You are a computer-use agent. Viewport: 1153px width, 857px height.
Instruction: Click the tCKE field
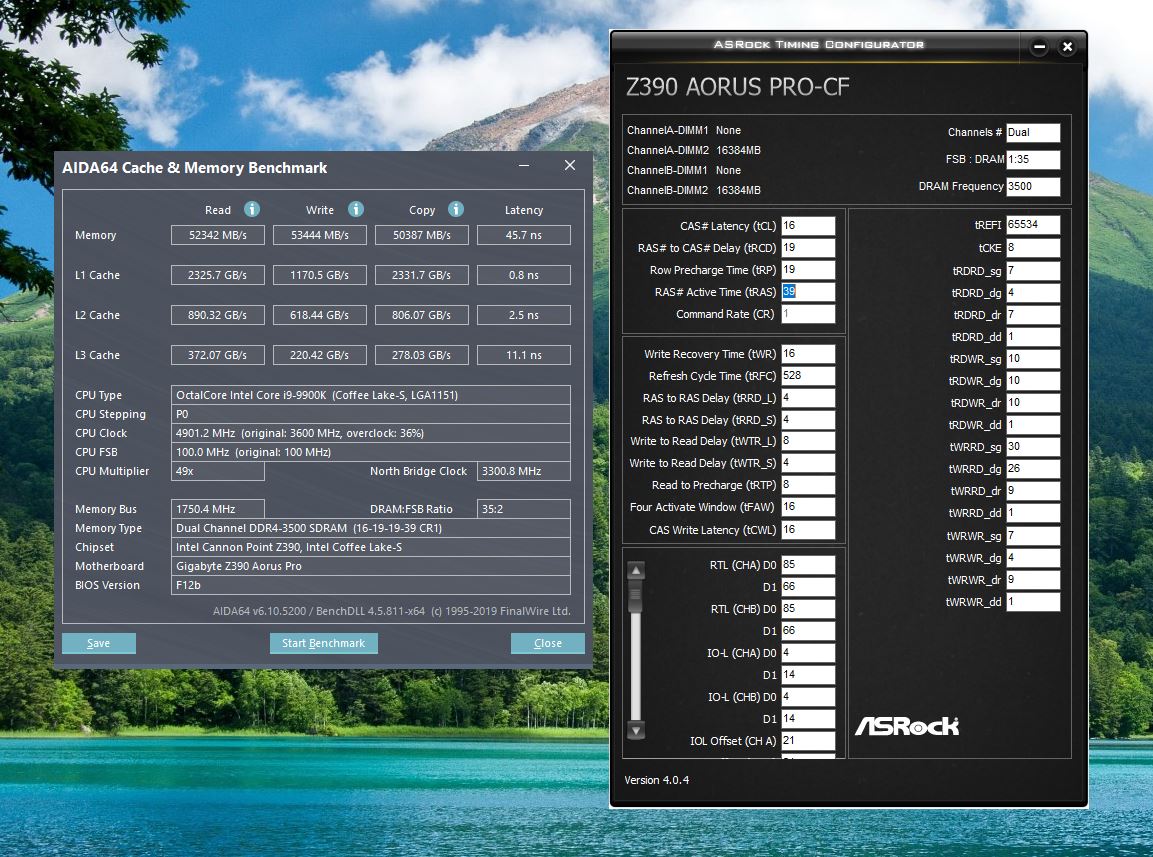pos(1033,247)
